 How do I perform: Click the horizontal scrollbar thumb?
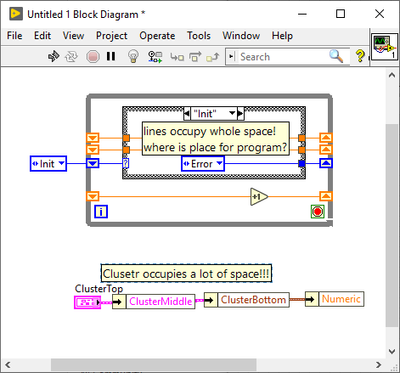tap(154, 364)
